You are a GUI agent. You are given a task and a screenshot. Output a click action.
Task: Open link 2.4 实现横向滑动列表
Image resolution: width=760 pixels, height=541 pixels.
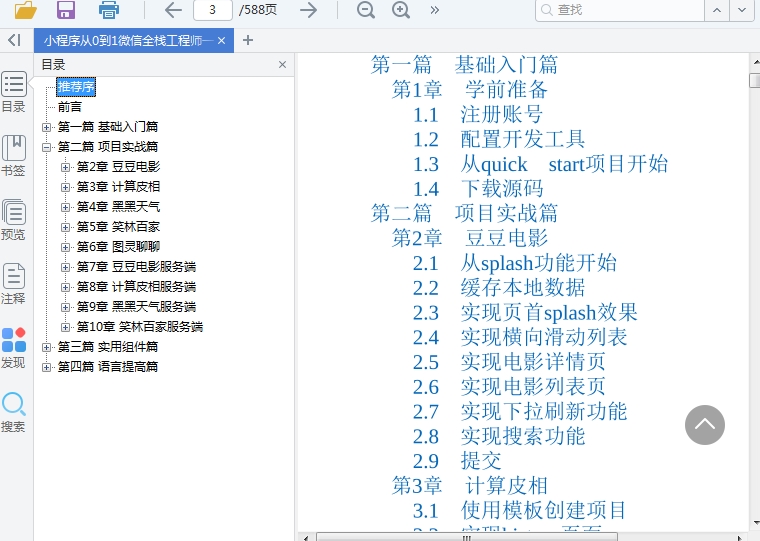pos(520,337)
